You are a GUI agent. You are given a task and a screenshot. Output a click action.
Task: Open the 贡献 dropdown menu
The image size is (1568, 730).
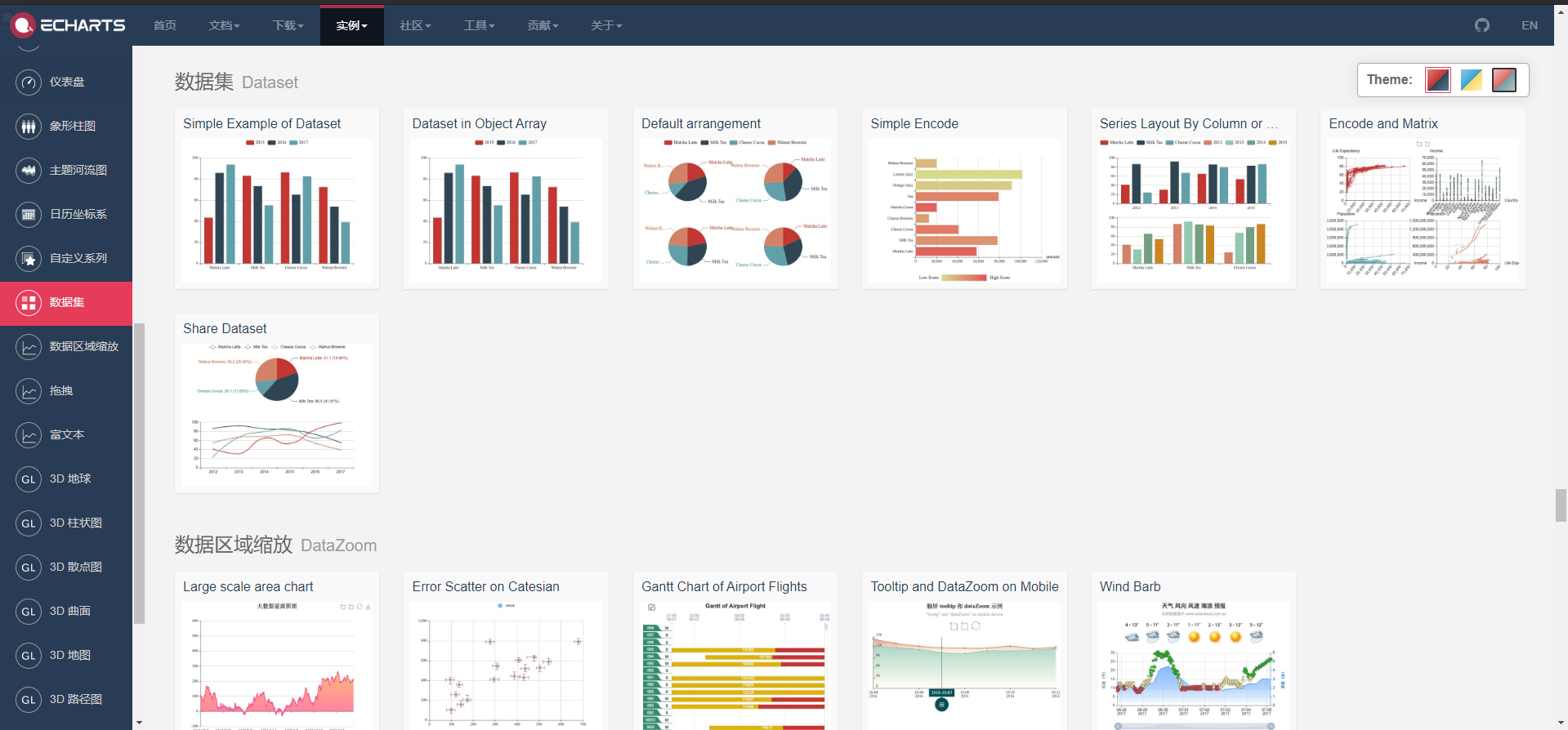pyautogui.click(x=543, y=25)
